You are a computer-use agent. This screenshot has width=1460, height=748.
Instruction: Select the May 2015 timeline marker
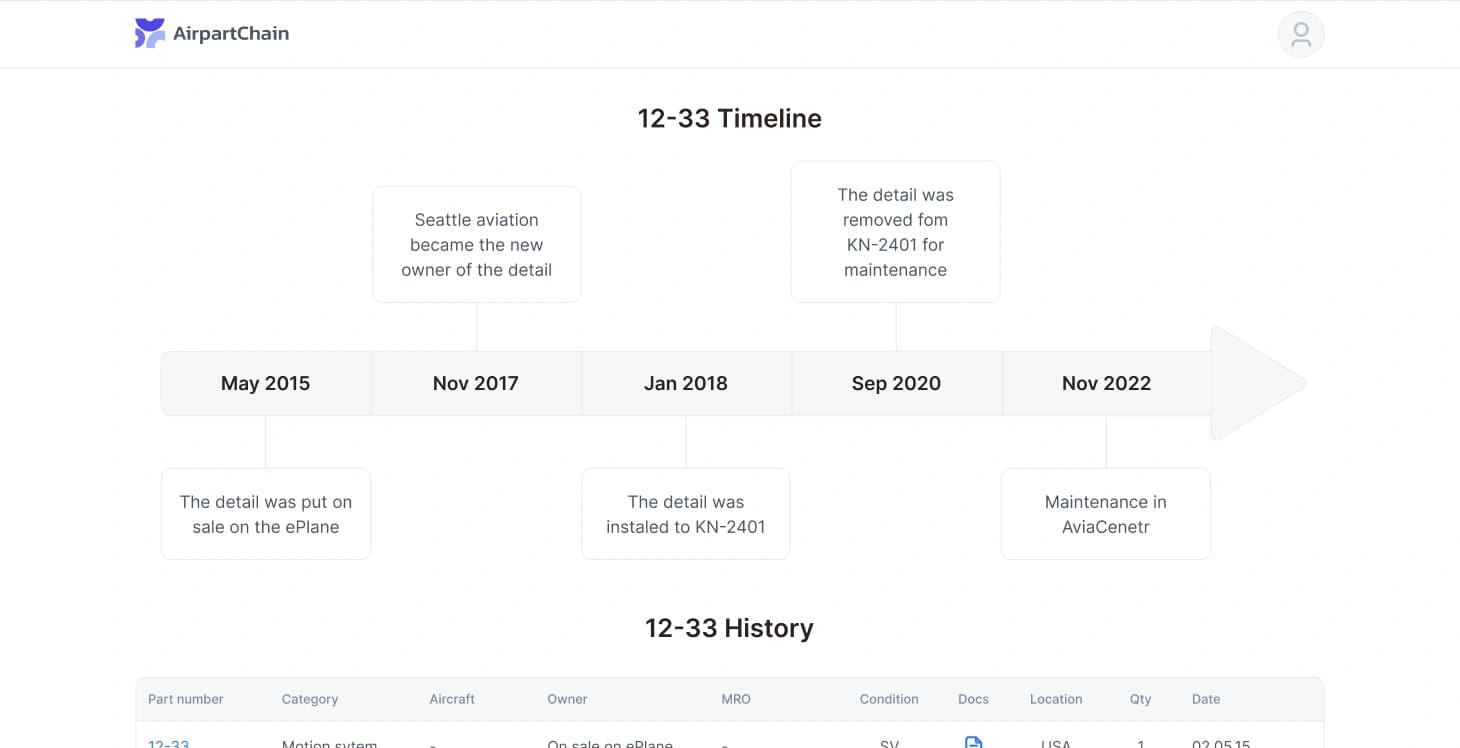(265, 383)
